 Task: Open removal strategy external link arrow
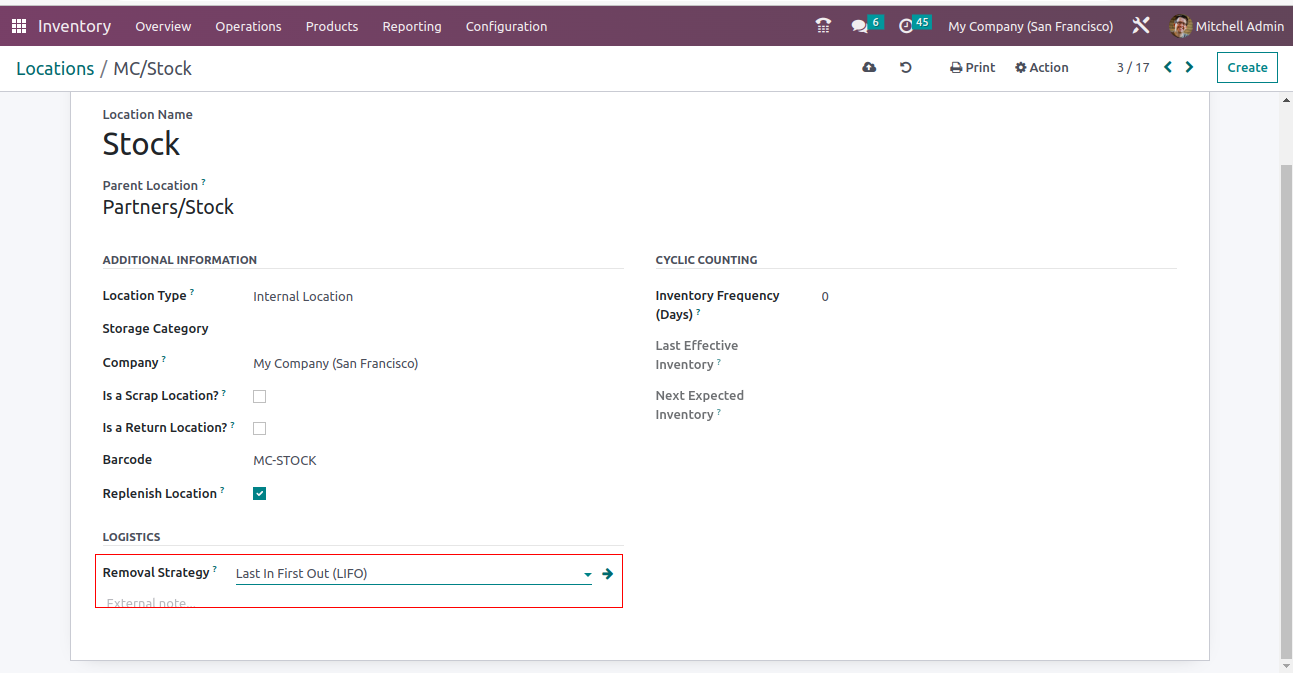click(607, 574)
